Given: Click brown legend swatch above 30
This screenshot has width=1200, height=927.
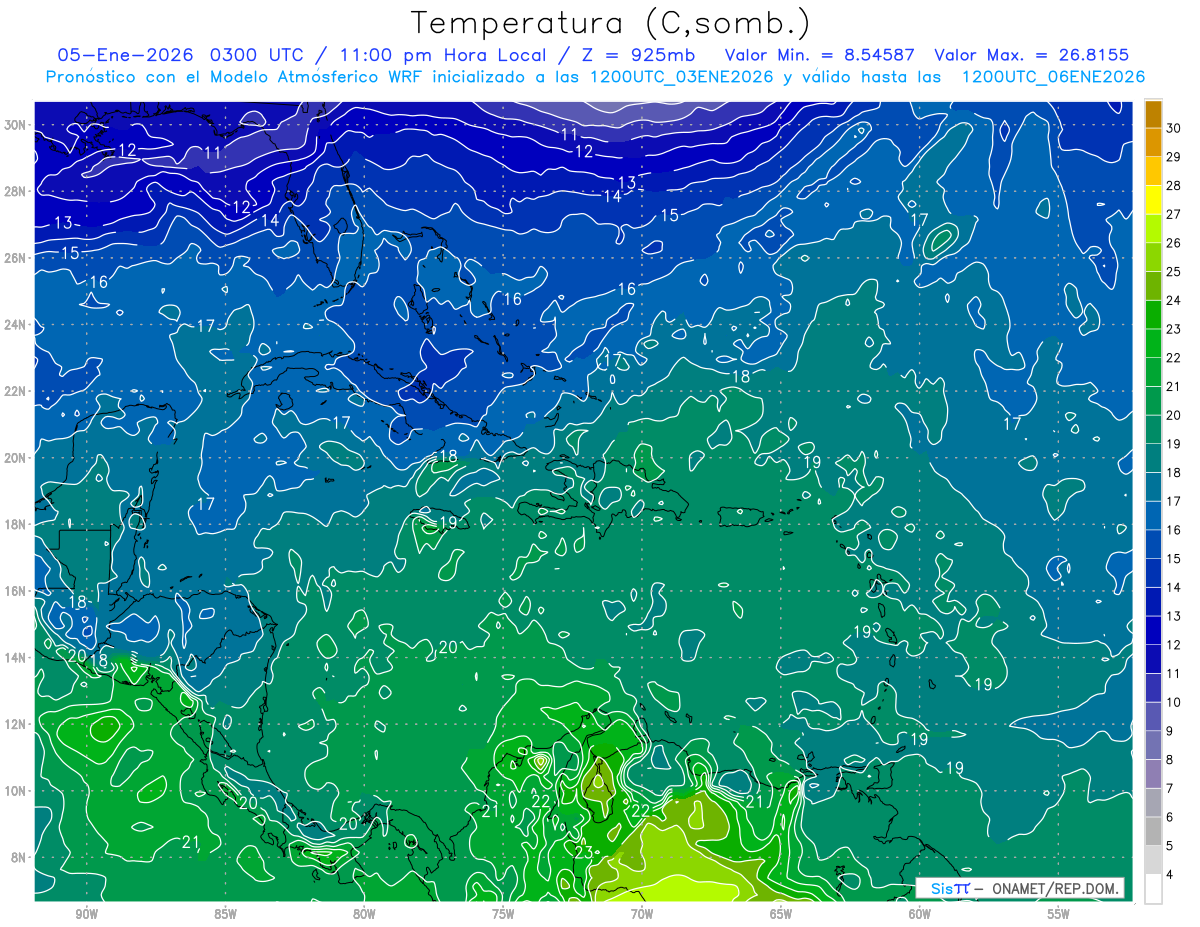Looking at the screenshot, I should pos(1153,114).
